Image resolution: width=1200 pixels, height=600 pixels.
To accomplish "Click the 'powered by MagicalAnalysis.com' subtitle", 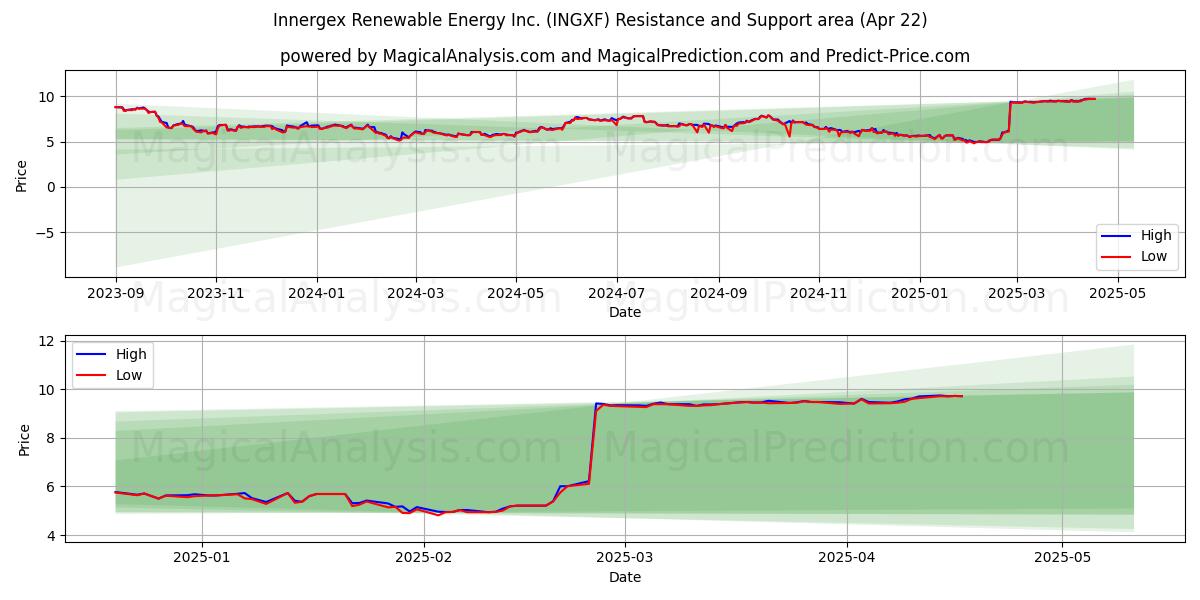I will 416,56.
